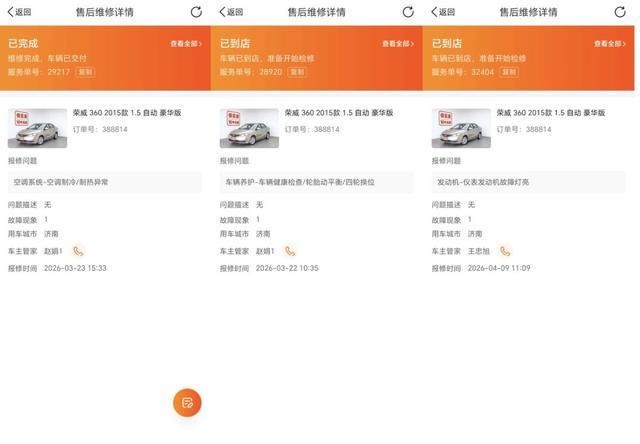Viewport: 640px width, 444px height.
Task: Copy service number 32404
Action: click(509, 73)
